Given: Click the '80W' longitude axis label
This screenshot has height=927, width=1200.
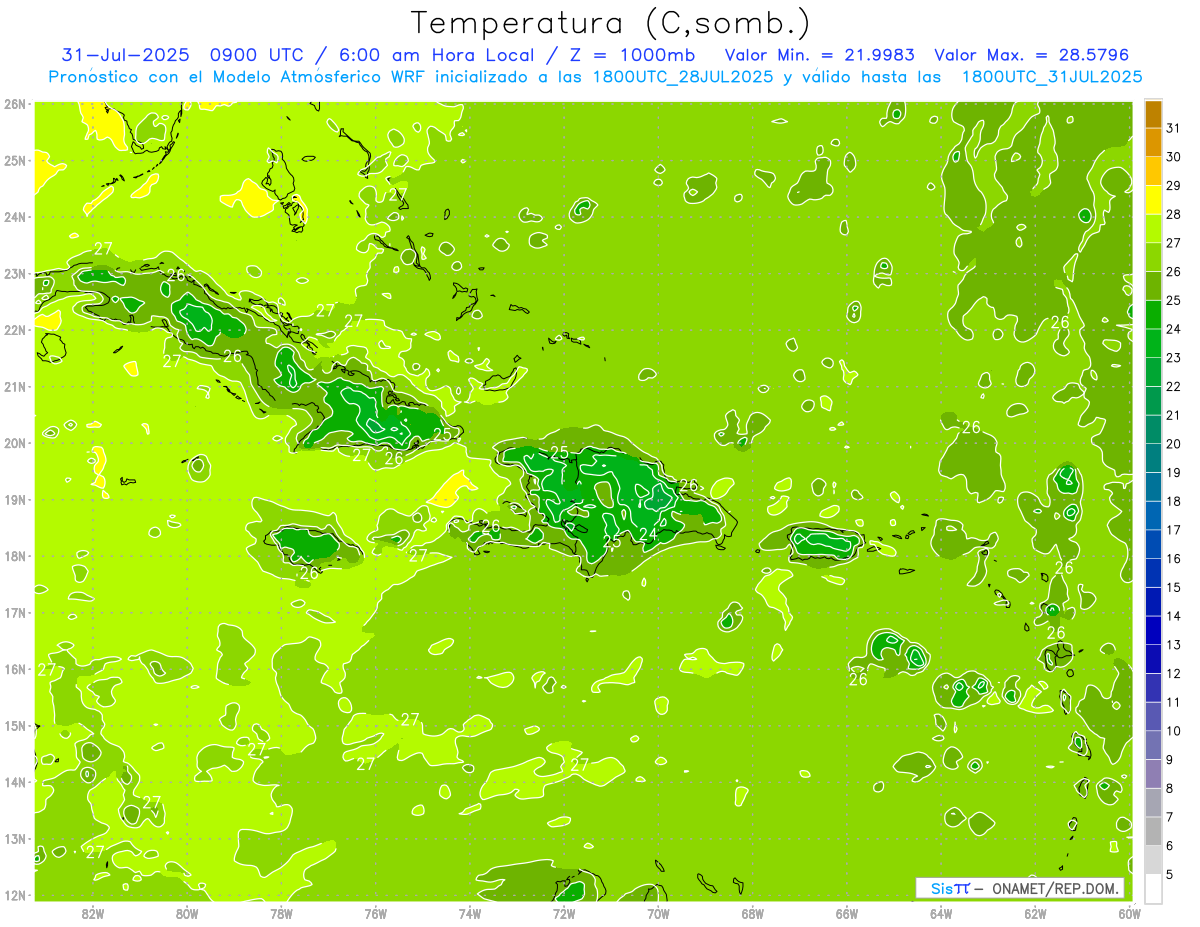Looking at the screenshot, I should [187, 913].
